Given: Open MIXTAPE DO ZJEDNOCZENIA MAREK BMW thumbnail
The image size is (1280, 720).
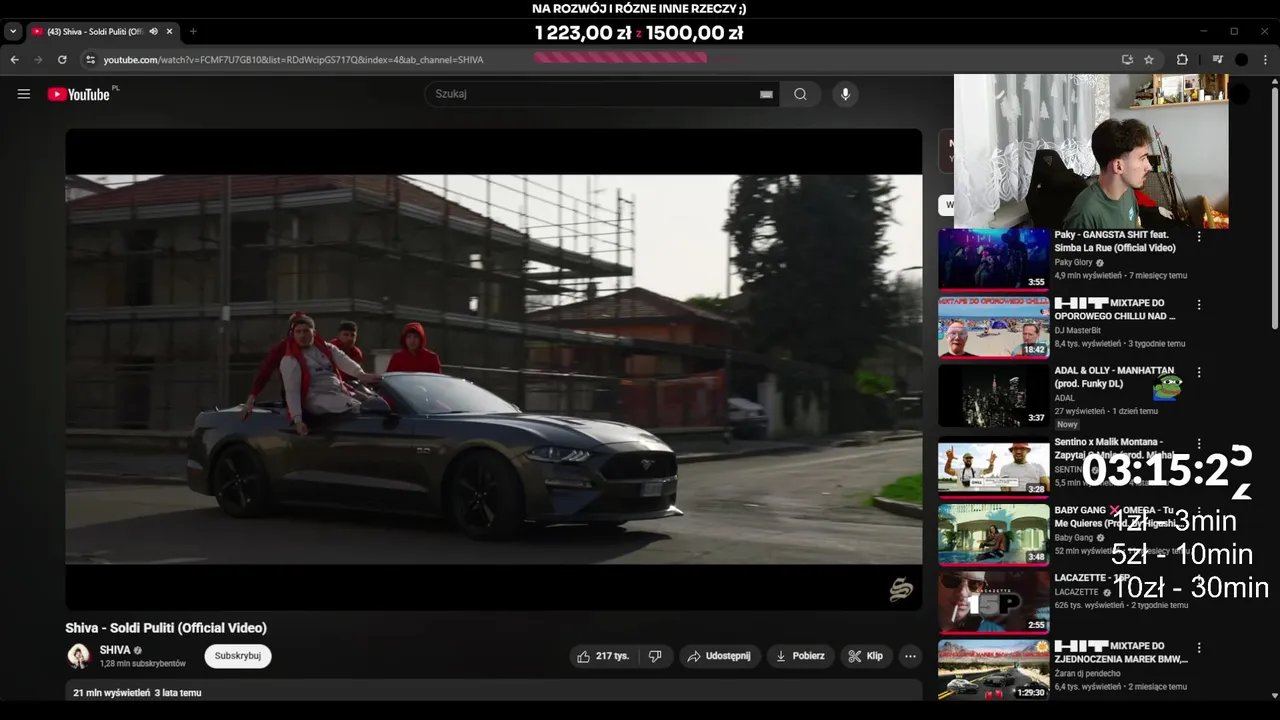Looking at the screenshot, I should tap(993, 670).
